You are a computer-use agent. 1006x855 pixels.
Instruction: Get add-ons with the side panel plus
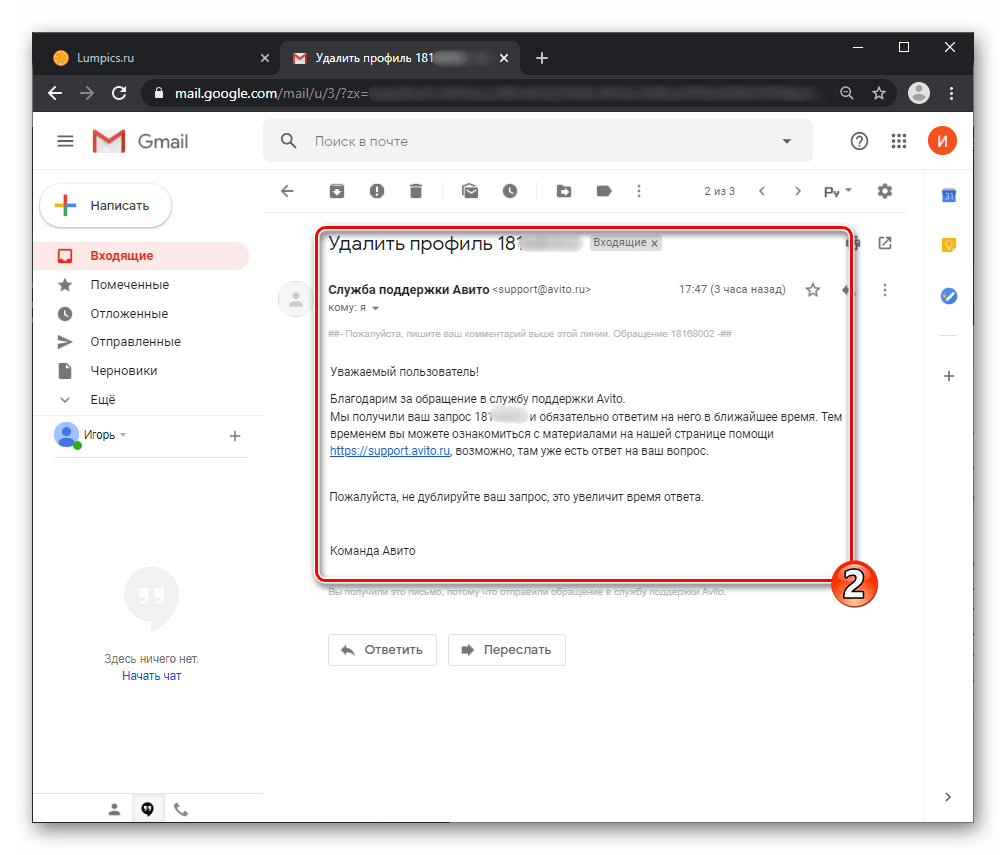[x=949, y=376]
